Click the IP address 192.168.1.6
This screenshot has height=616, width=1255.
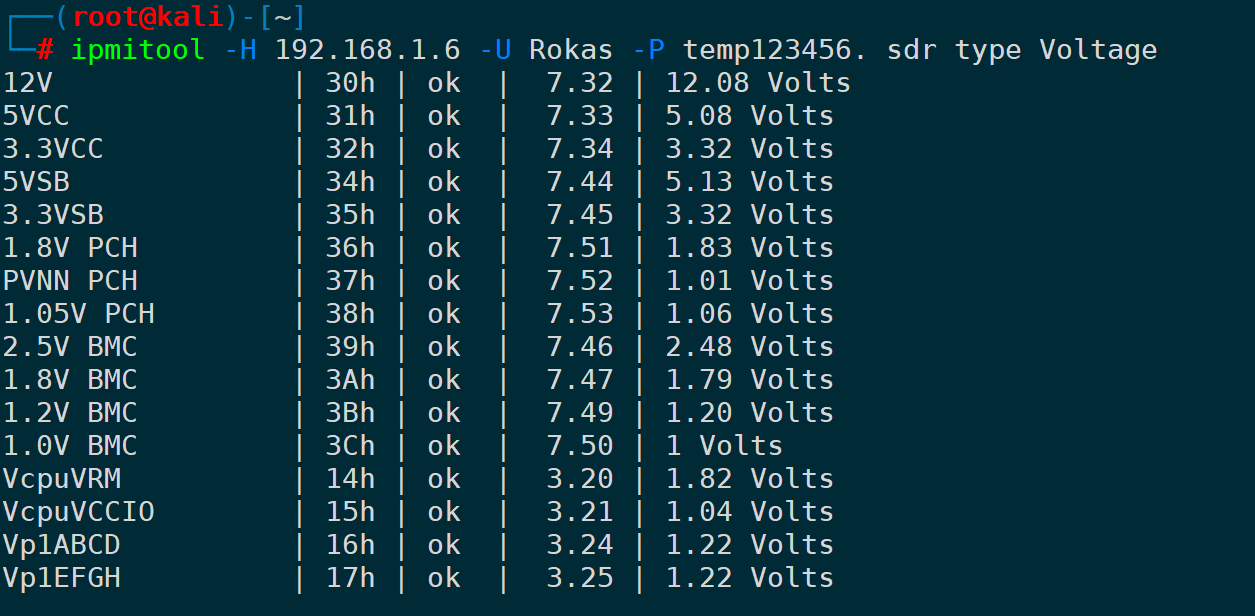[x=367, y=49]
